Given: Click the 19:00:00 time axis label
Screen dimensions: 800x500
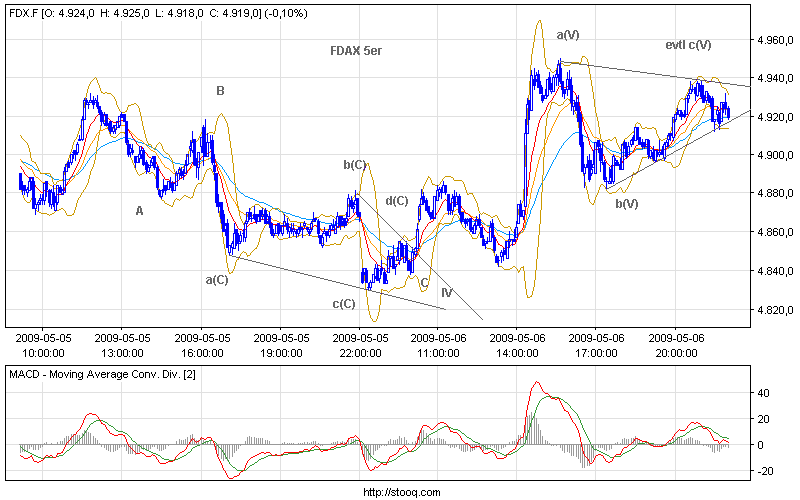Looking at the screenshot, I should [x=281, y=353].
